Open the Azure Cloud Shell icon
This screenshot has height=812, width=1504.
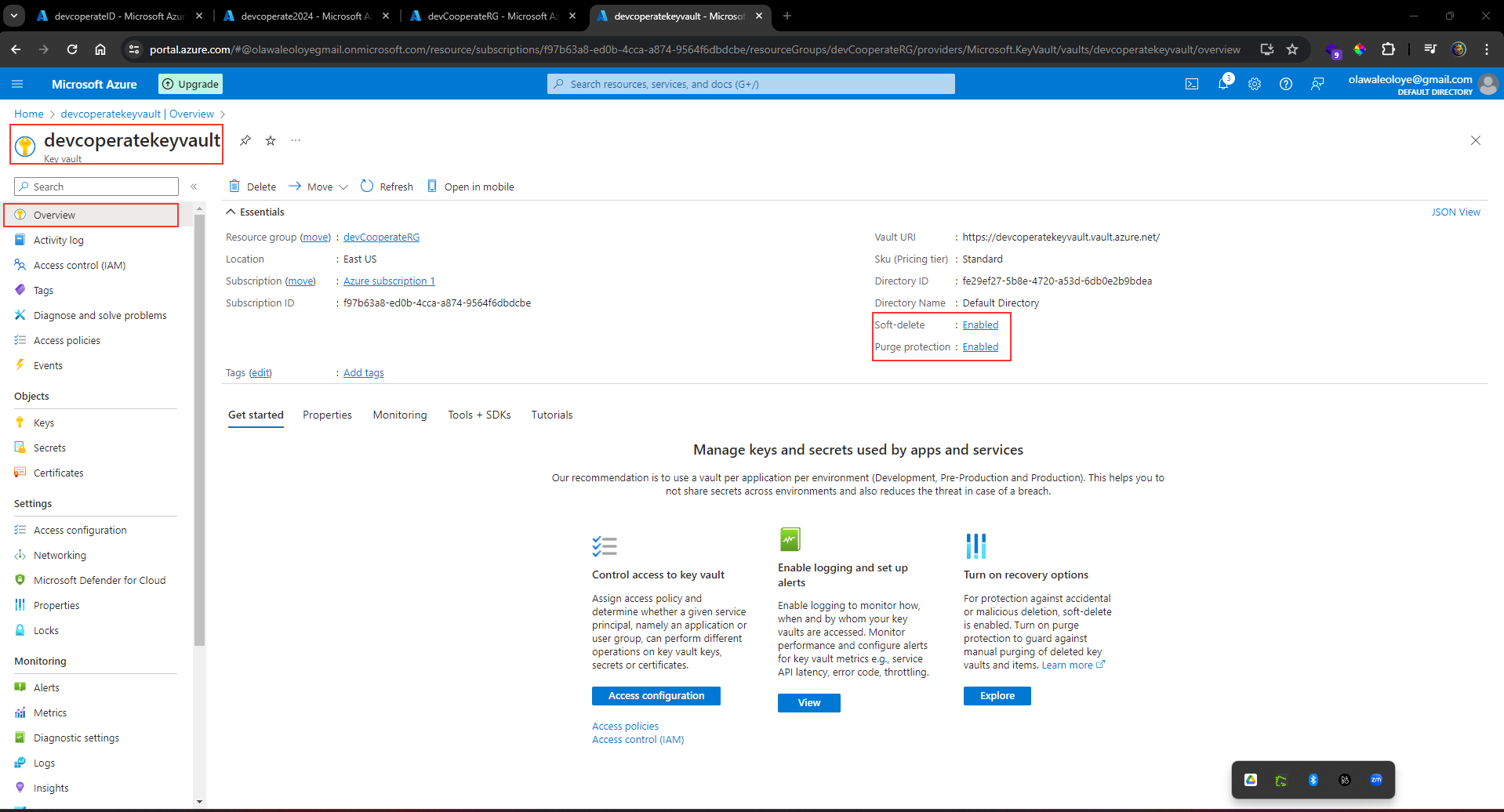click(1192, 84)
